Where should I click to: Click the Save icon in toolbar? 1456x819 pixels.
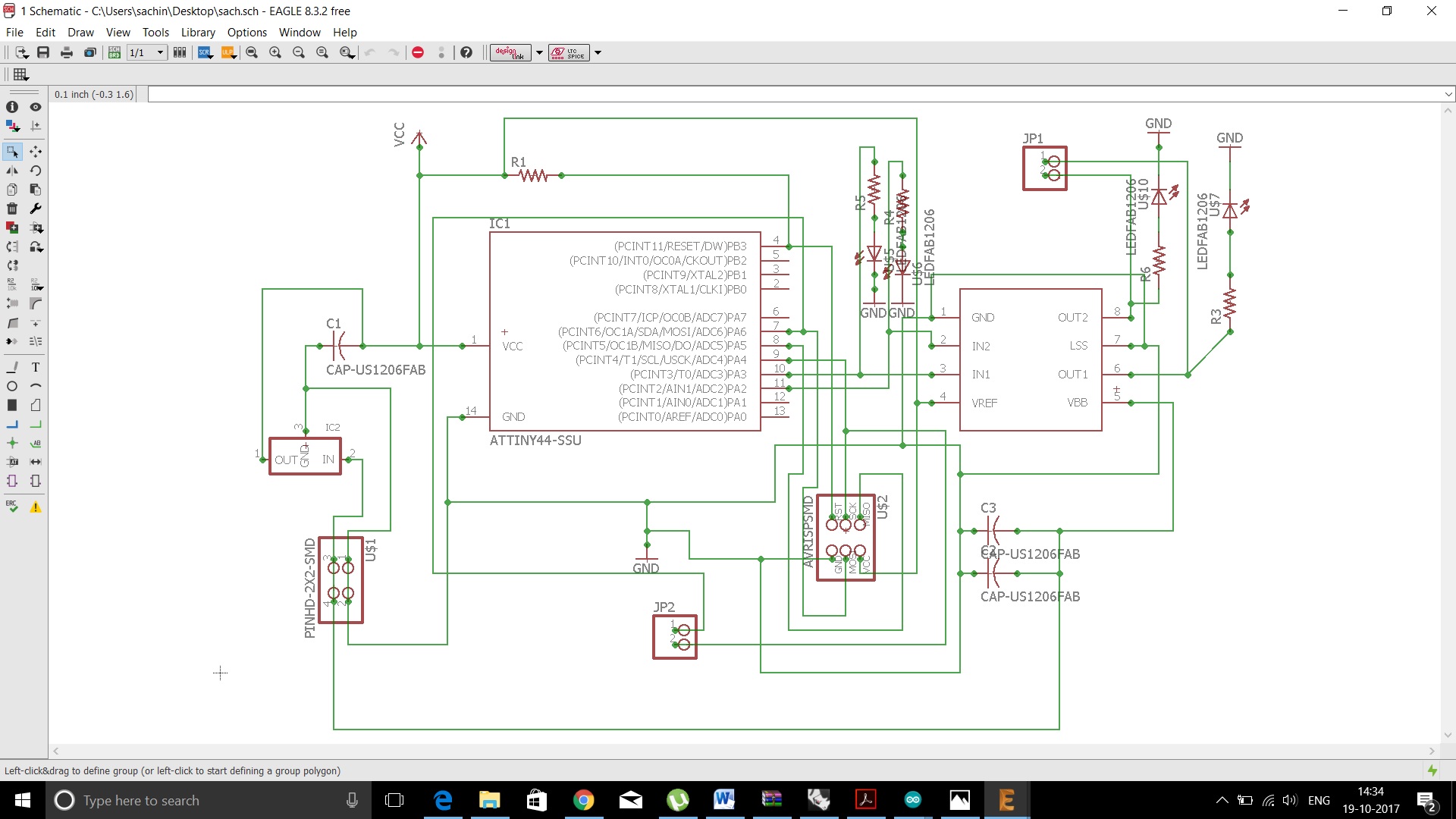[x=43, y=52]
